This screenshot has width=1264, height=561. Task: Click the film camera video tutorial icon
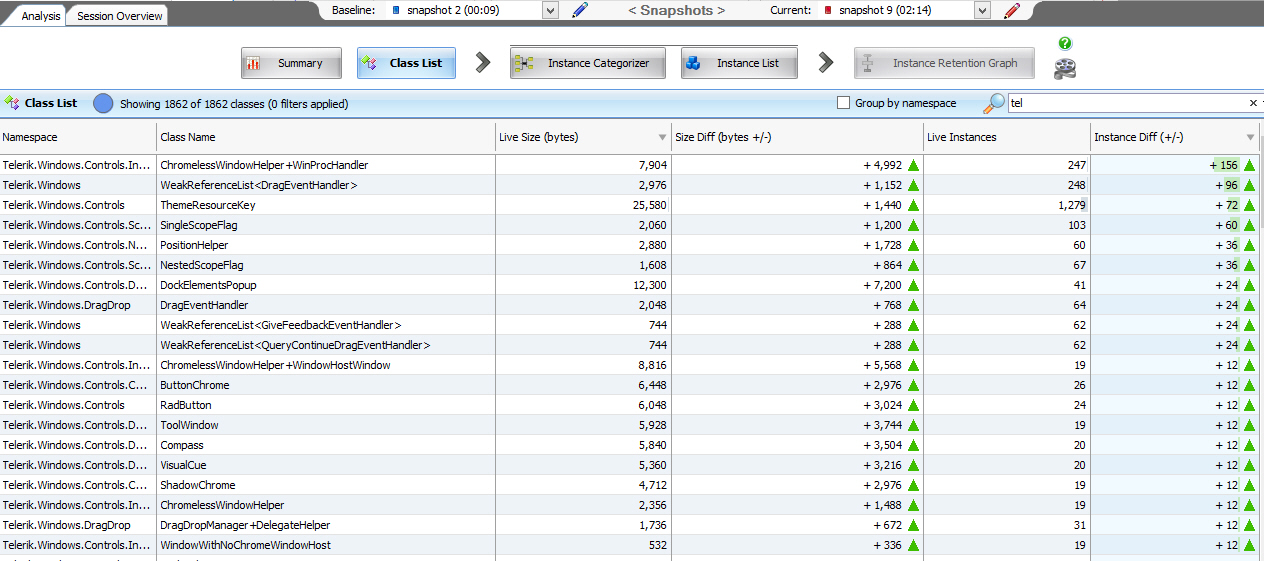1065,68
